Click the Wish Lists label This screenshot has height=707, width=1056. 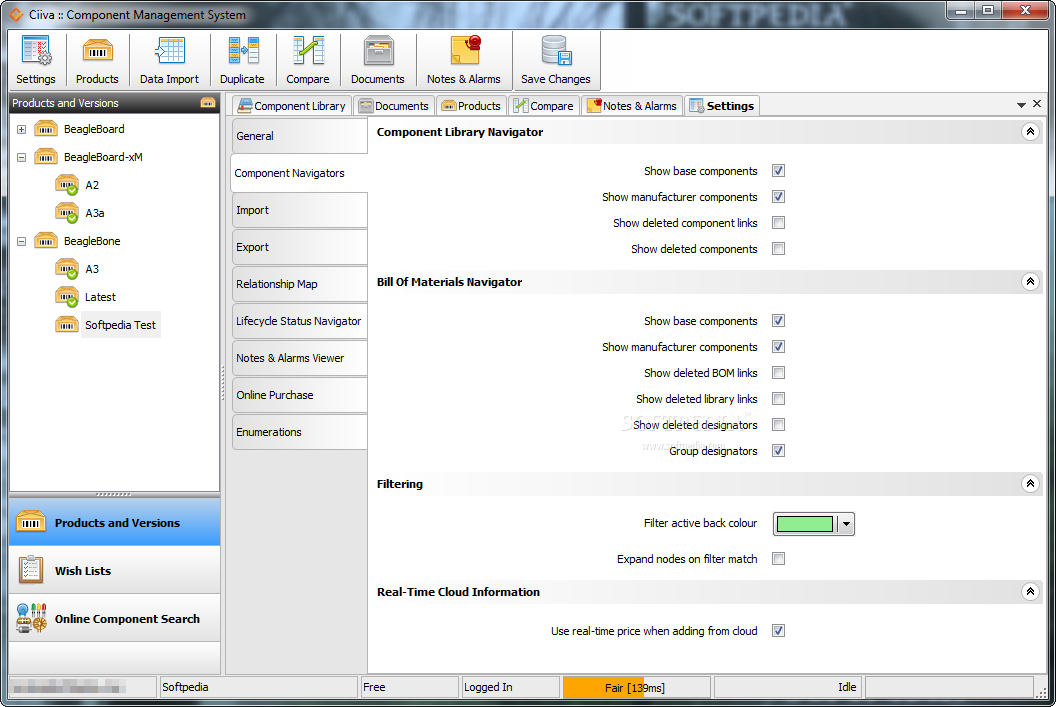tap(83, 571)
